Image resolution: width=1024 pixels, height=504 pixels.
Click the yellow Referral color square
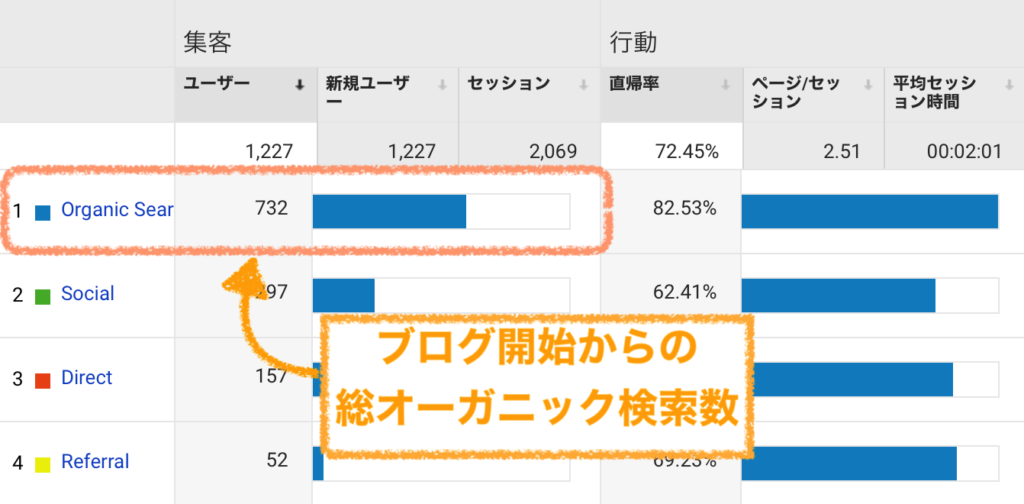click(42, 465)
